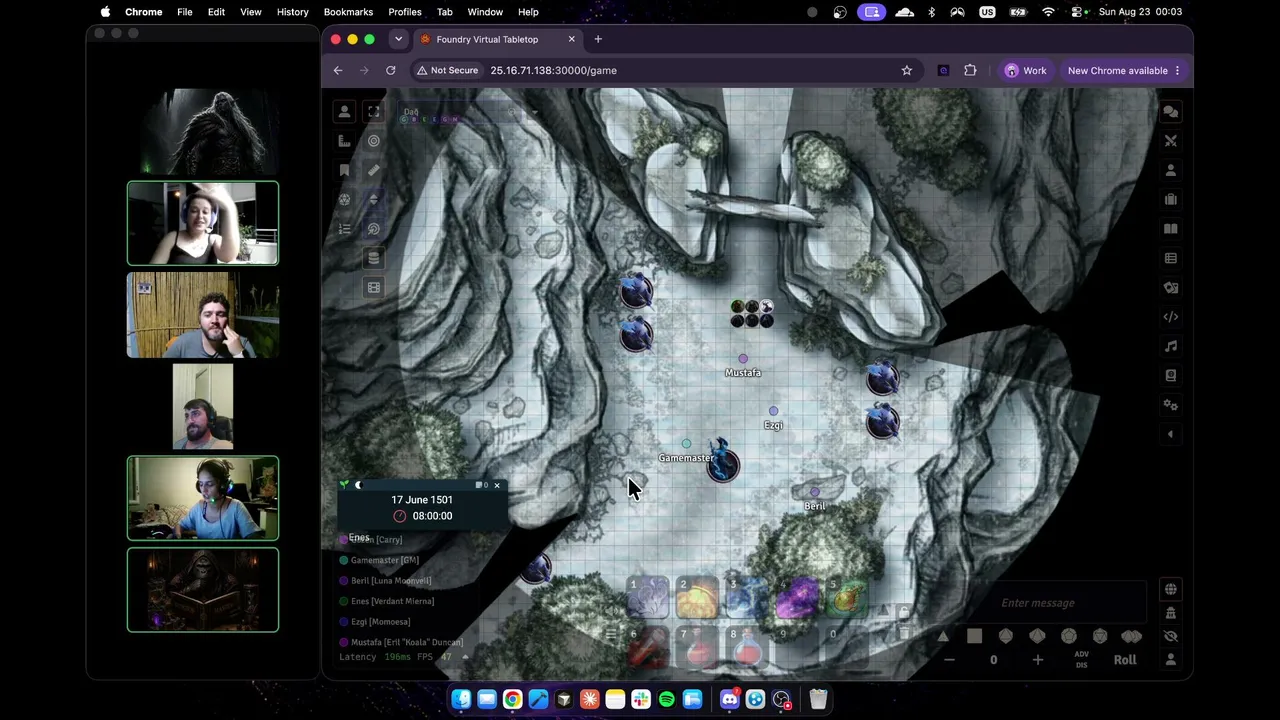Open the Measurement Templates ruler controls
This screenshot has width=1280, height=720.
344,141
